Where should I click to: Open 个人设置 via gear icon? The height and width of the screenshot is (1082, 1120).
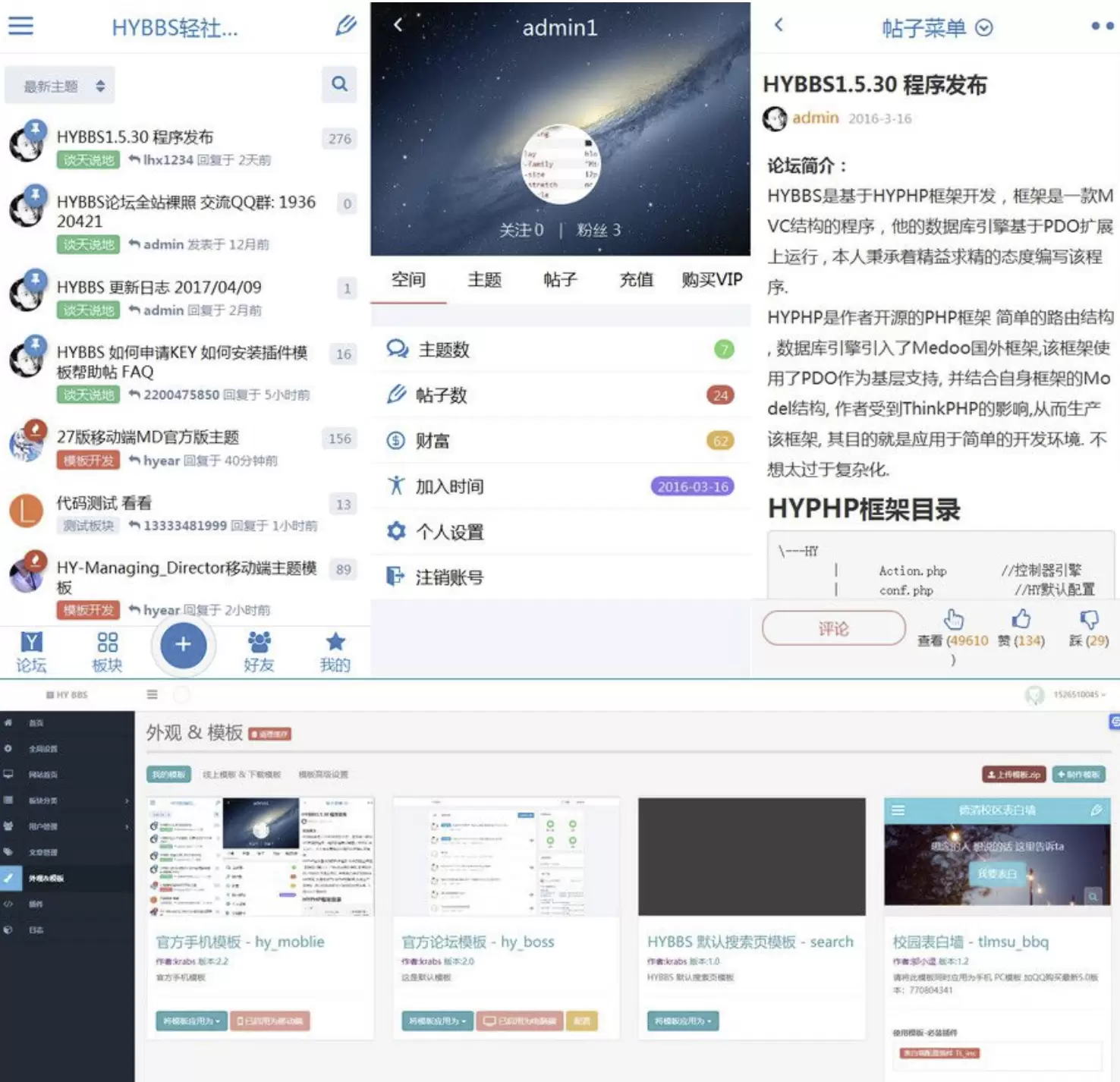pyautogui.click(x=396, y=531)
